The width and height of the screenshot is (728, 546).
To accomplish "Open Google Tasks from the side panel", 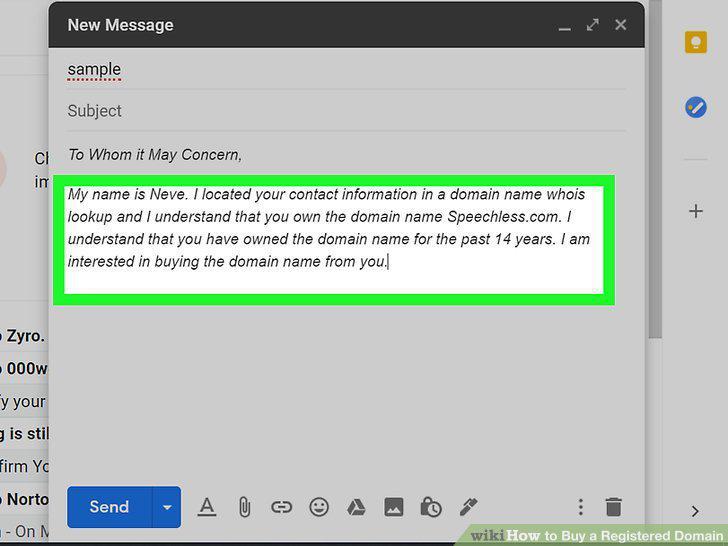I will point(696,107).
